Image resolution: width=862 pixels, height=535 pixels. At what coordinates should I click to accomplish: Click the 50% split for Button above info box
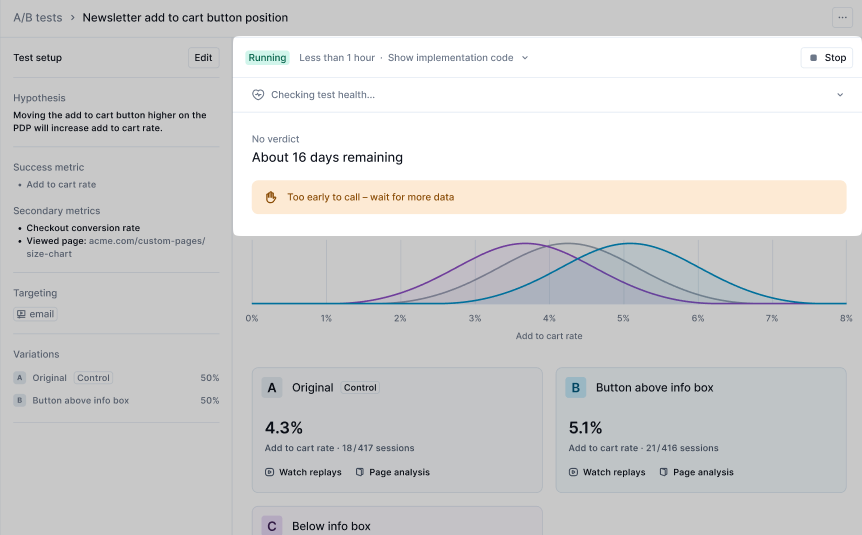209,400
